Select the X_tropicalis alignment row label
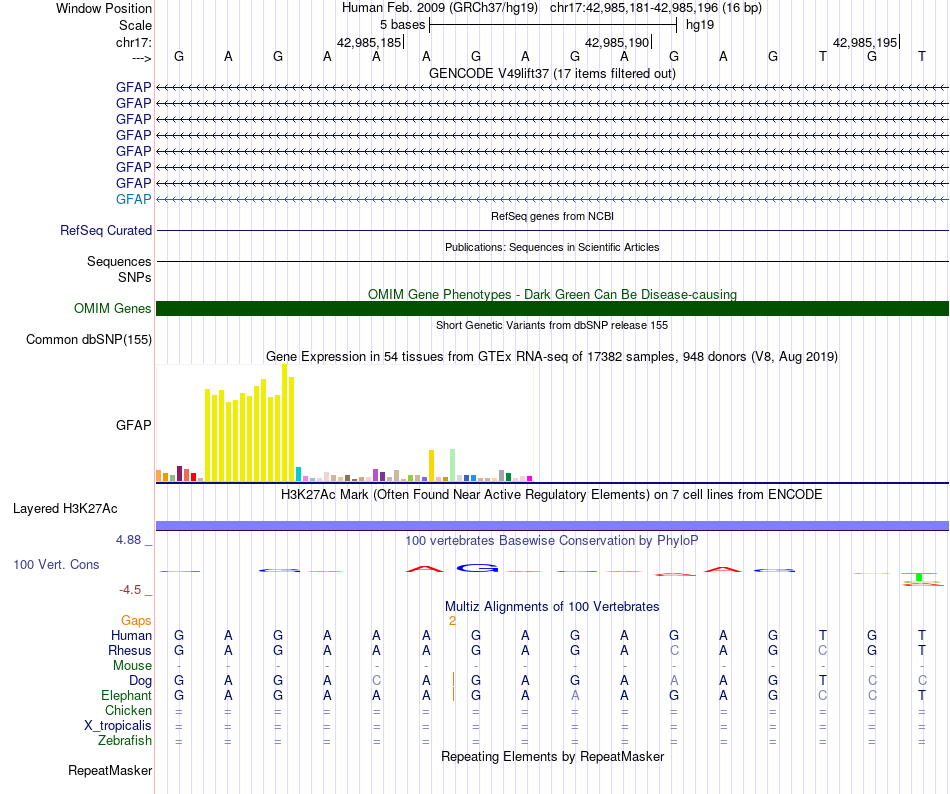The height and width of the screenshot is (794, 950). click(118, 726)
